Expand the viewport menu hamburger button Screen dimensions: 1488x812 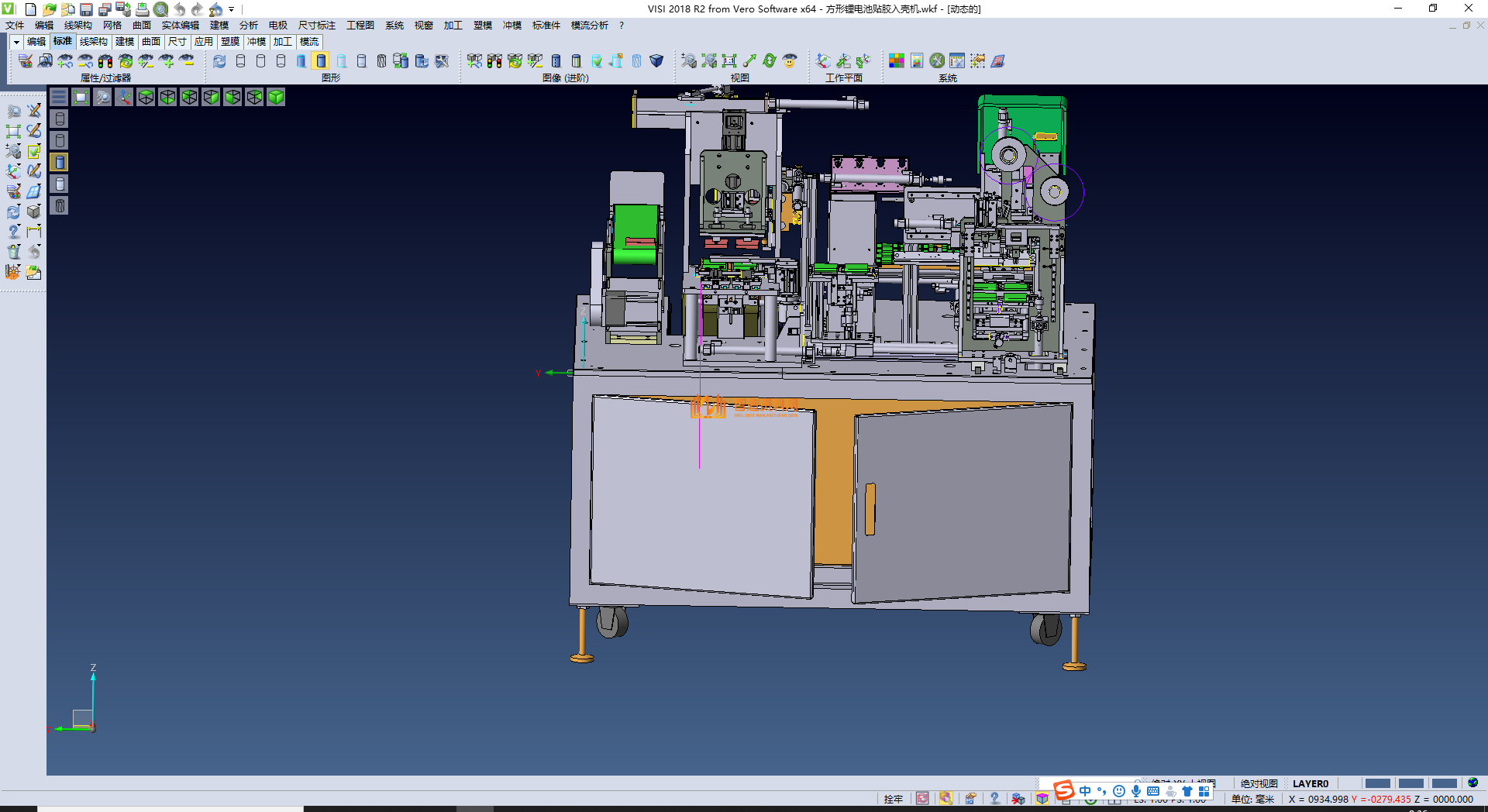click(59, 97)
